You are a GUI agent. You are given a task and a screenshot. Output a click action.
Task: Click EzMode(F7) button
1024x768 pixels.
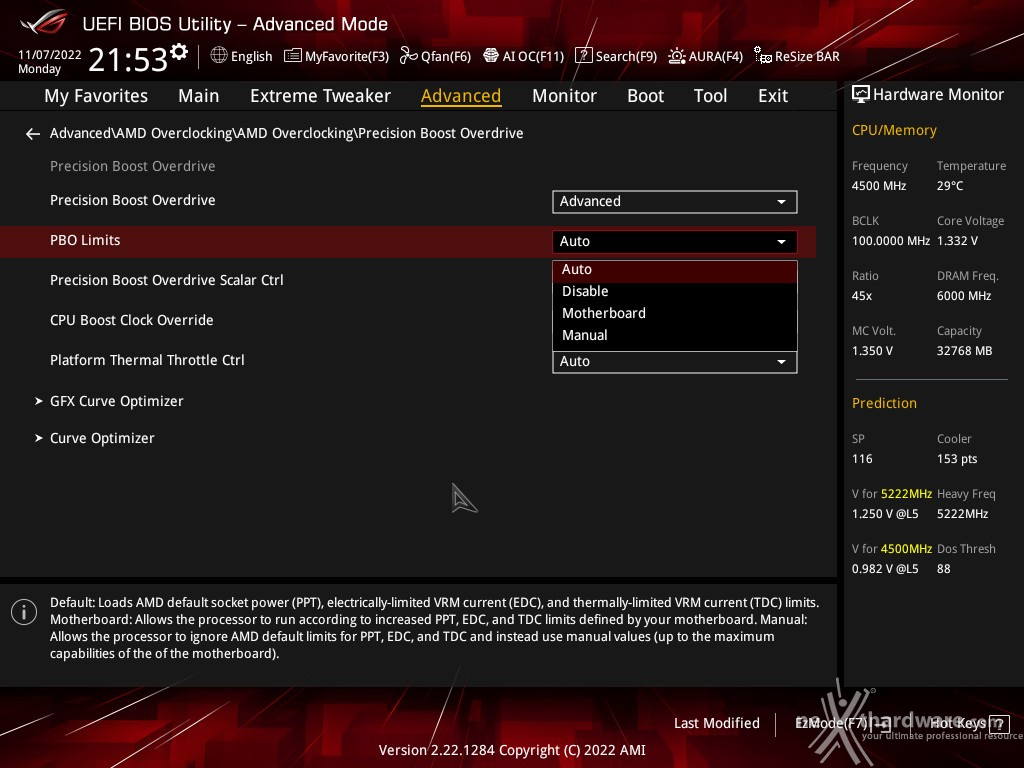coord(843,724)
